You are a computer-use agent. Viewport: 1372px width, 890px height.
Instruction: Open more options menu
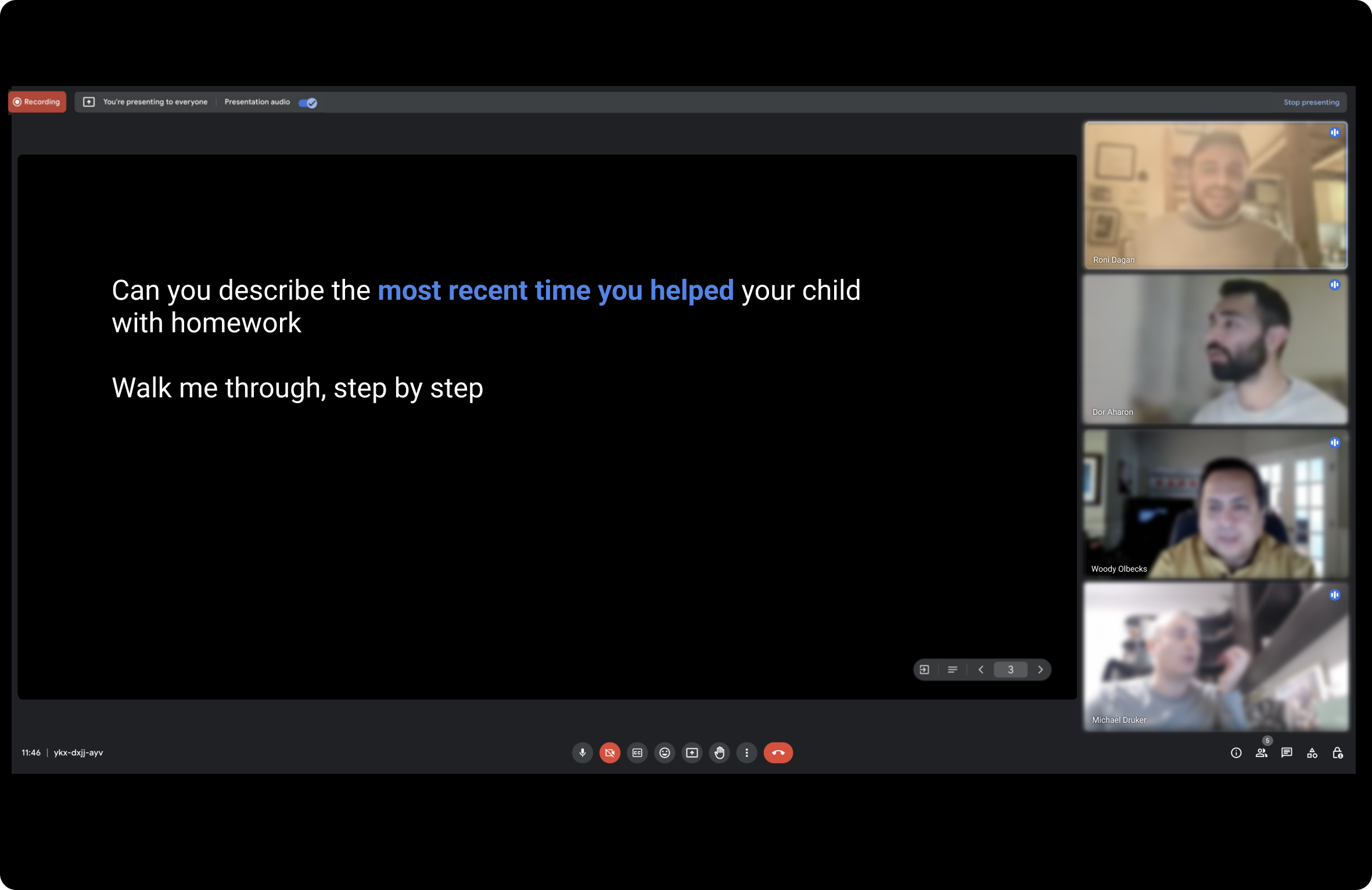[746, 753]
